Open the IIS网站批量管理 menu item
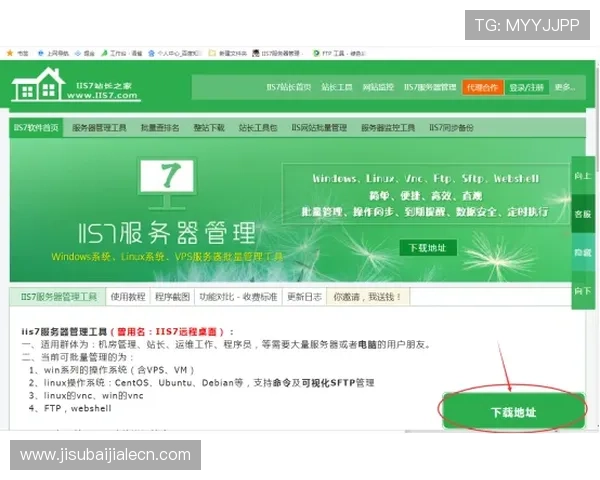Viewport: 600px width, 480px height. coord(319,128)
